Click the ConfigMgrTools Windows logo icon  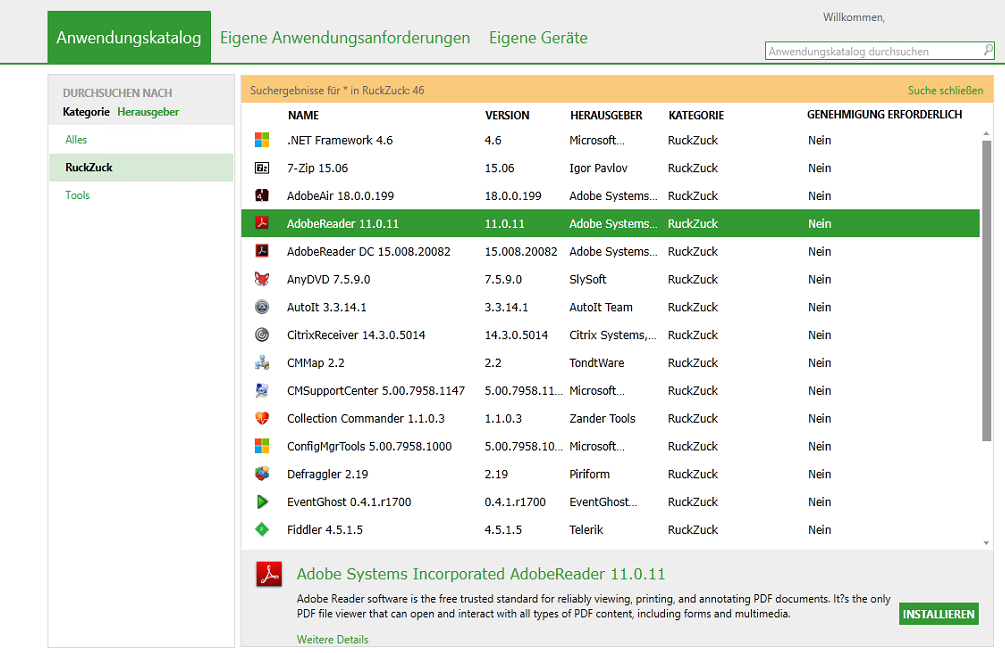tap(262, 445)
